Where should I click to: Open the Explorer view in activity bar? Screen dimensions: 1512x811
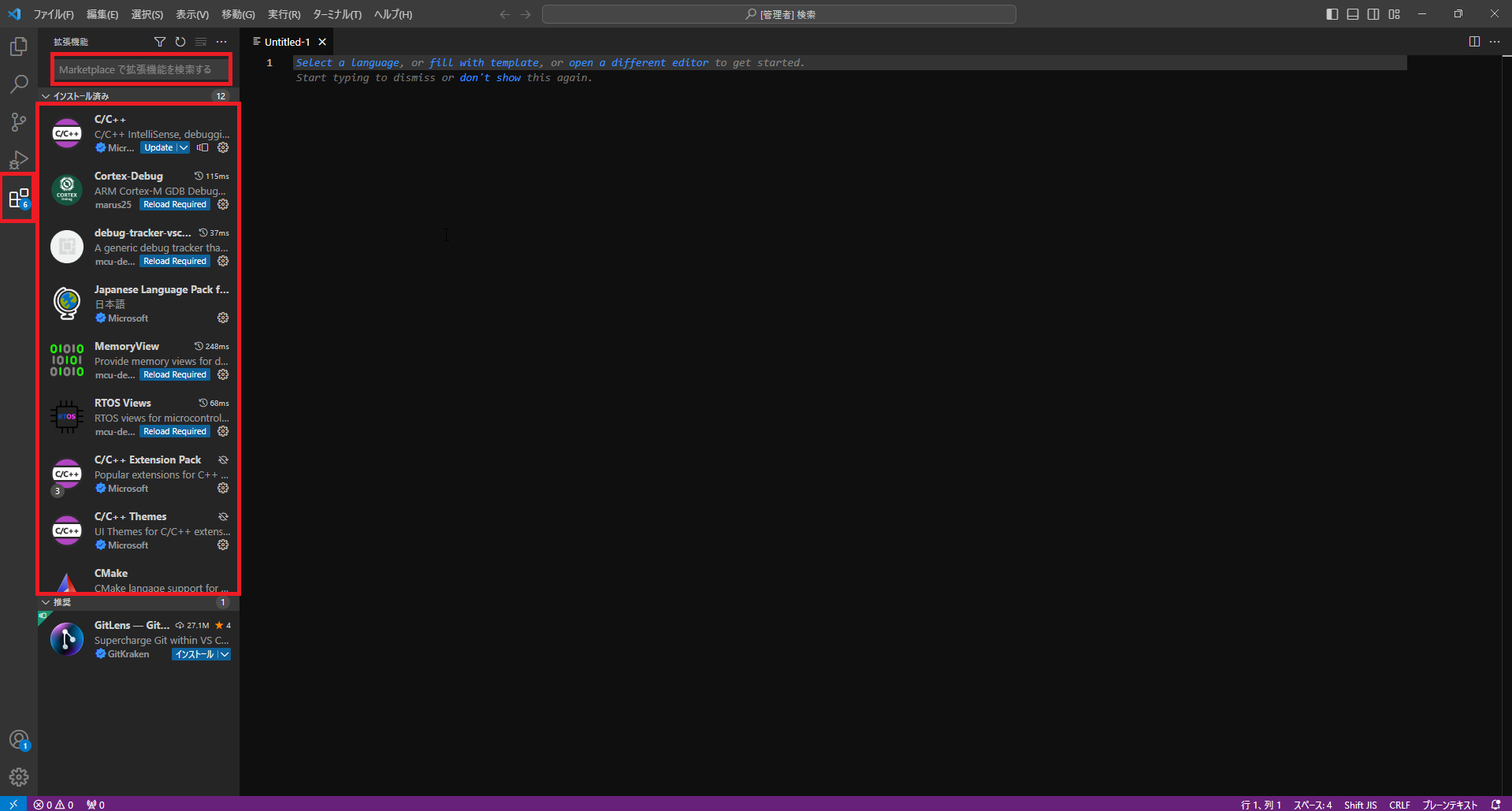(x=19, y=47)
